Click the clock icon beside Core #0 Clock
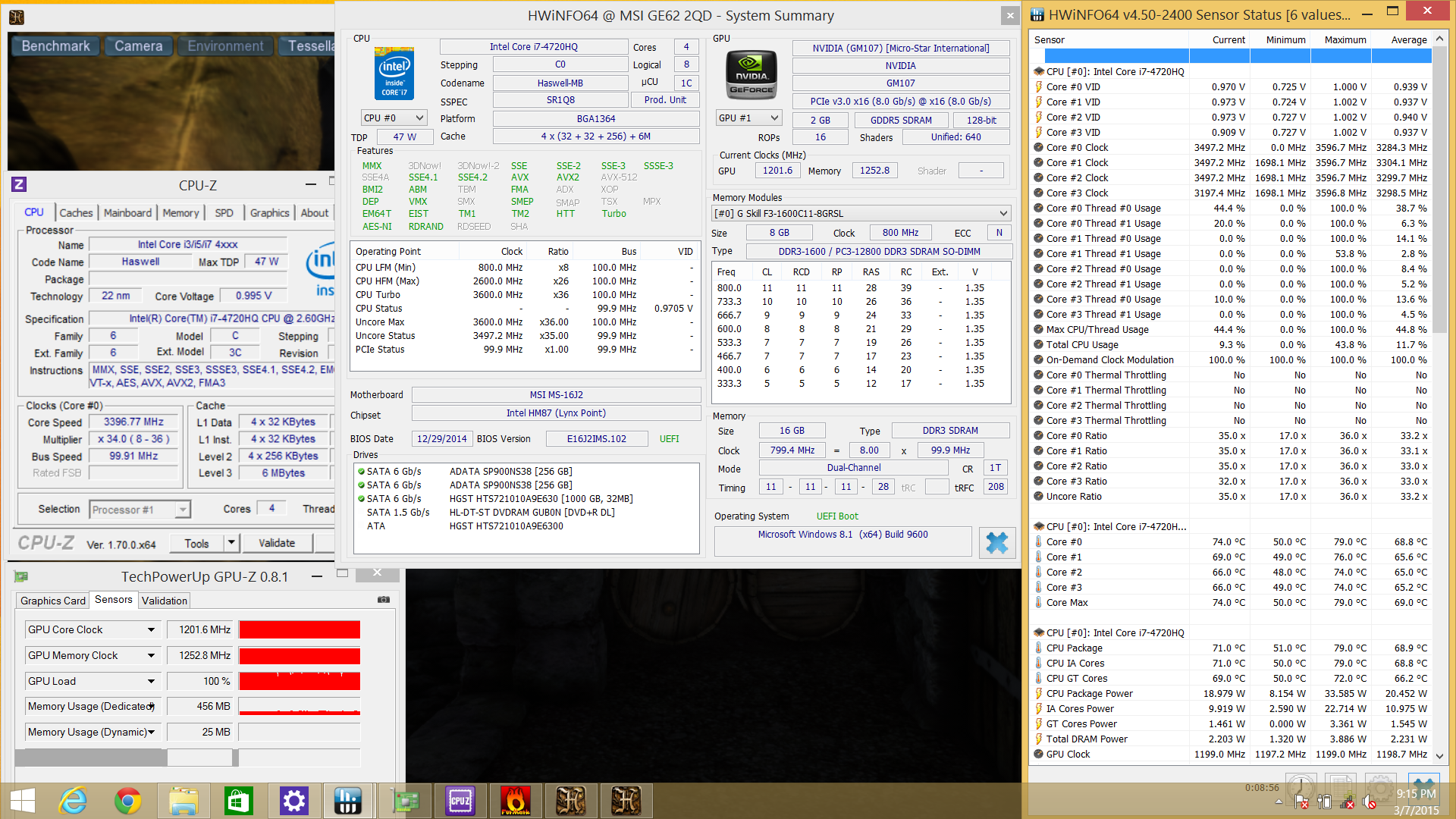 pyautogui.click(x=1039, y=148)
